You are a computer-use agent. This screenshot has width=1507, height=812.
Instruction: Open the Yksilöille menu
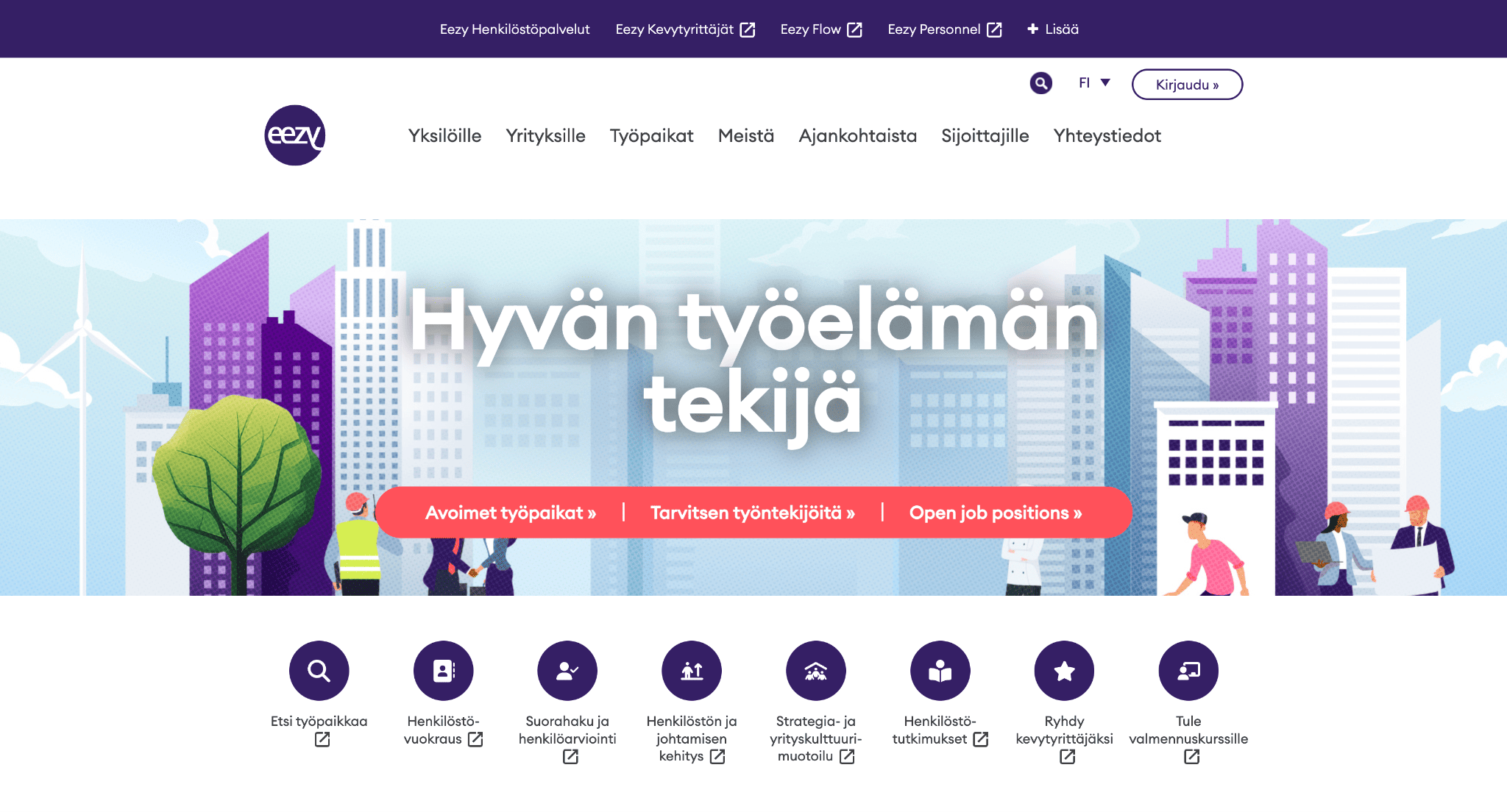point(444,136)
